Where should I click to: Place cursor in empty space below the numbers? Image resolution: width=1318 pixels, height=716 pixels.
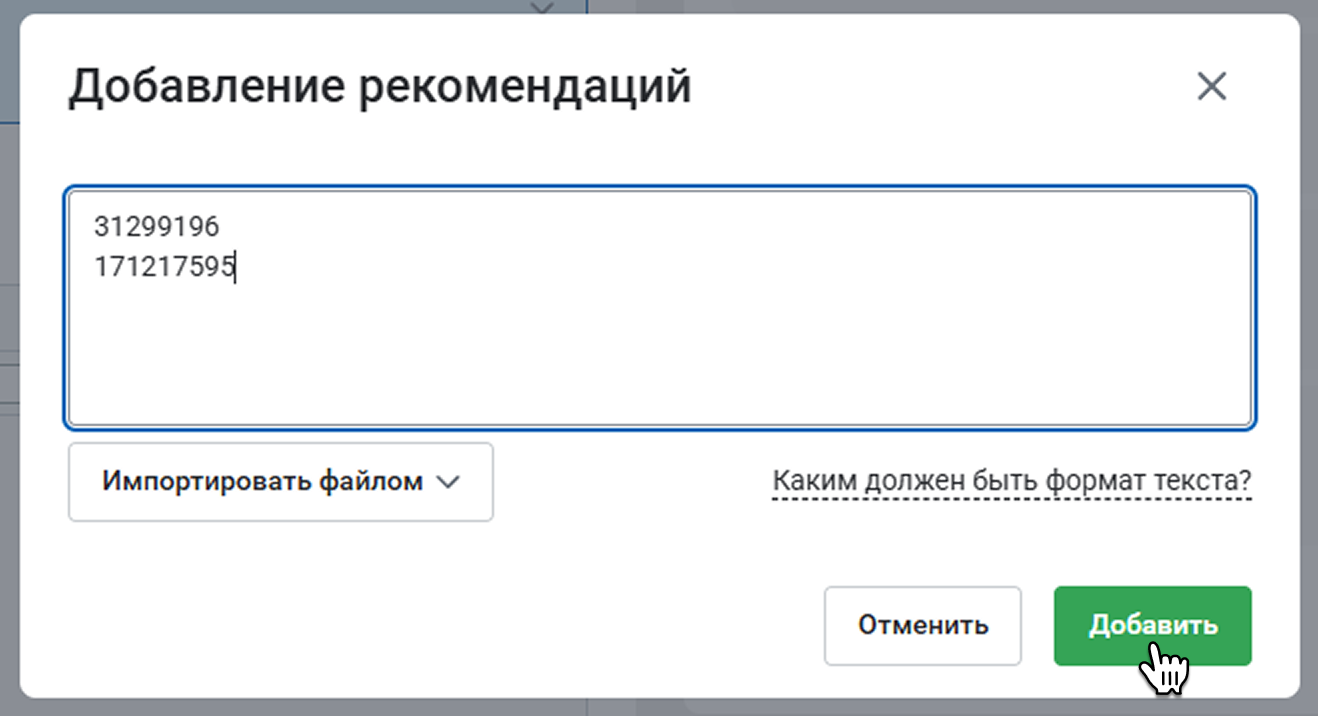pyautogui.click(x=400, y=360)
